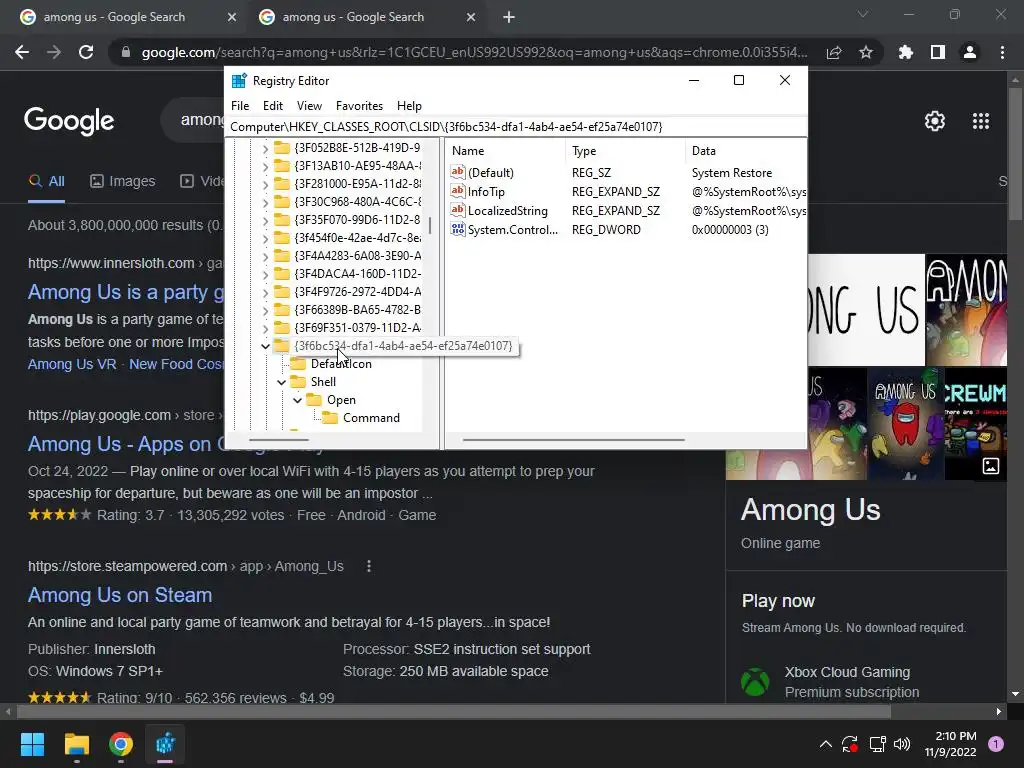This screenshot has height=768, width=1024.
Task: Select the {3F66389B-BA65-4782 key
Action: pyautogui.click(x=357, y=310)
